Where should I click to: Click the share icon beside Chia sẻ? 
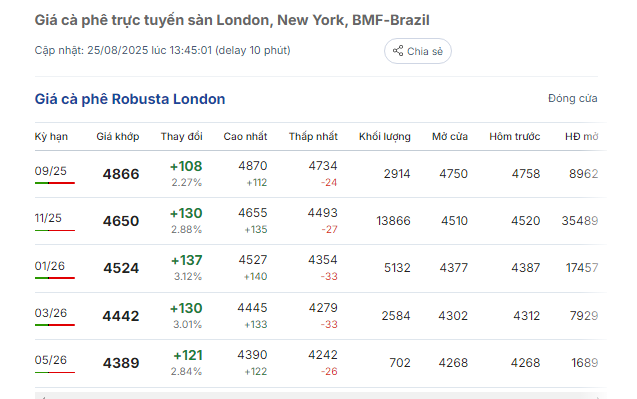398,51
